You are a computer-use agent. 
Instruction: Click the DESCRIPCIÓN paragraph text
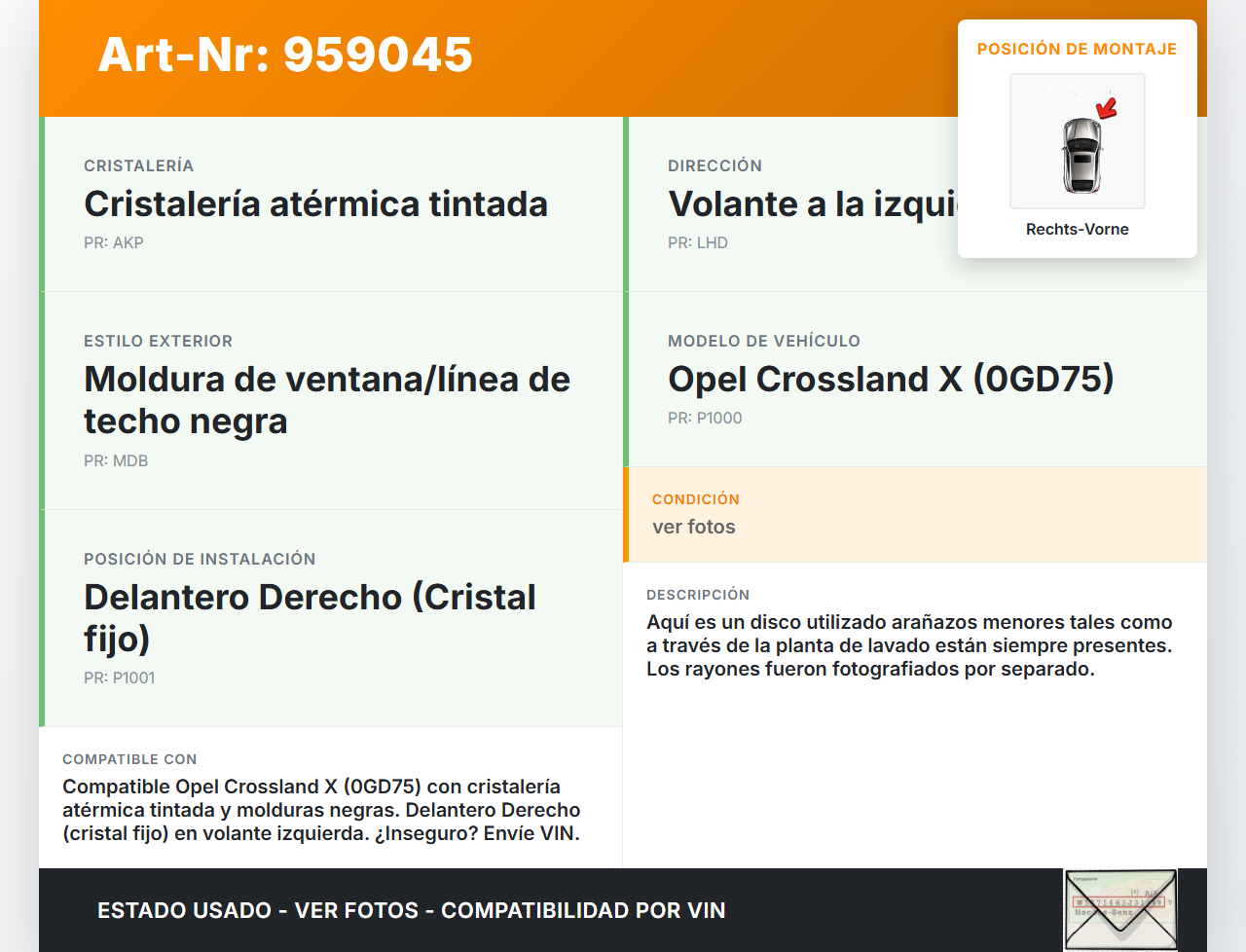pos(909,645)
